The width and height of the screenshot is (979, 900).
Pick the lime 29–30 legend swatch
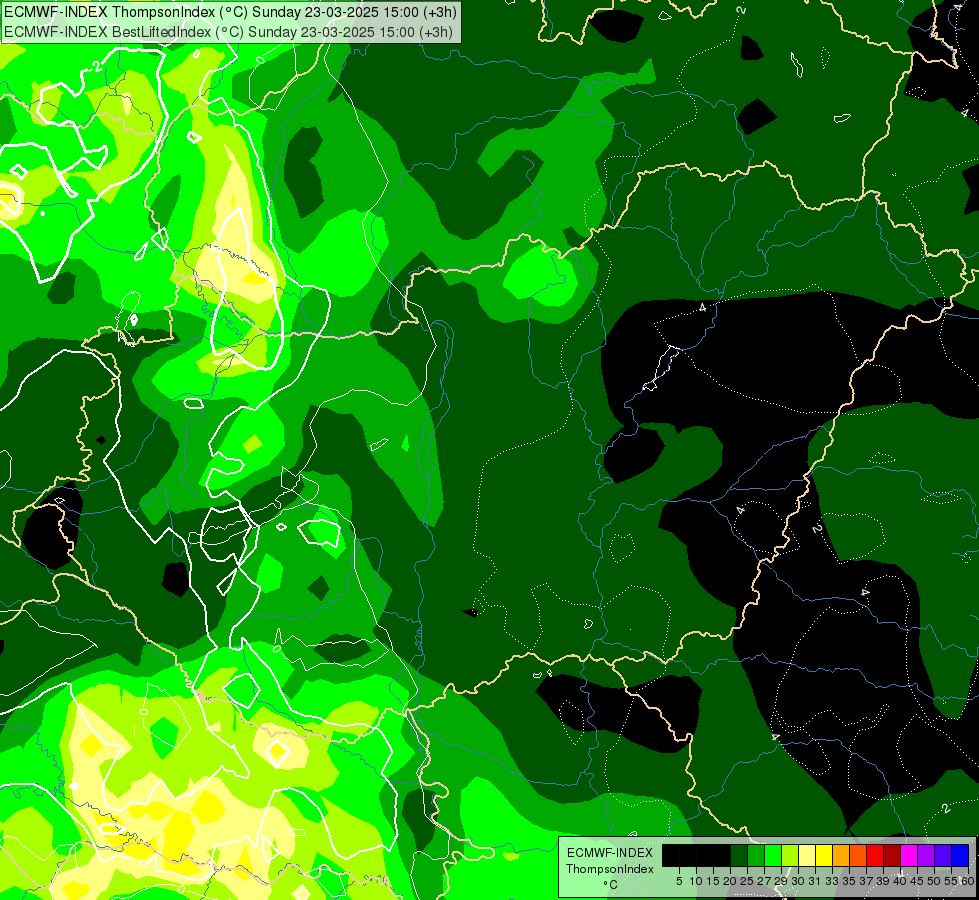click(790, 855)
